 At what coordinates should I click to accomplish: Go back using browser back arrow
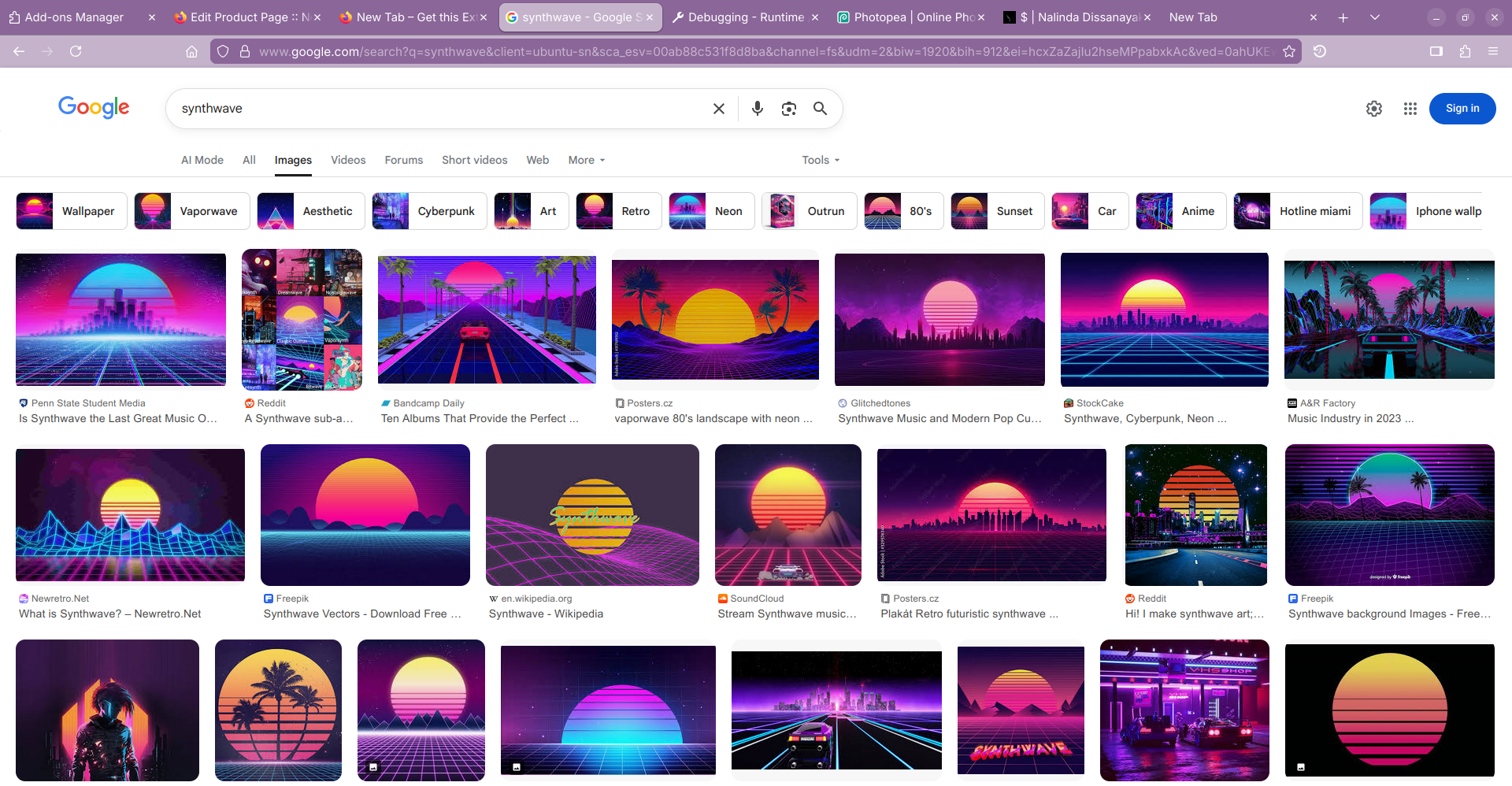tap(19, 51)
